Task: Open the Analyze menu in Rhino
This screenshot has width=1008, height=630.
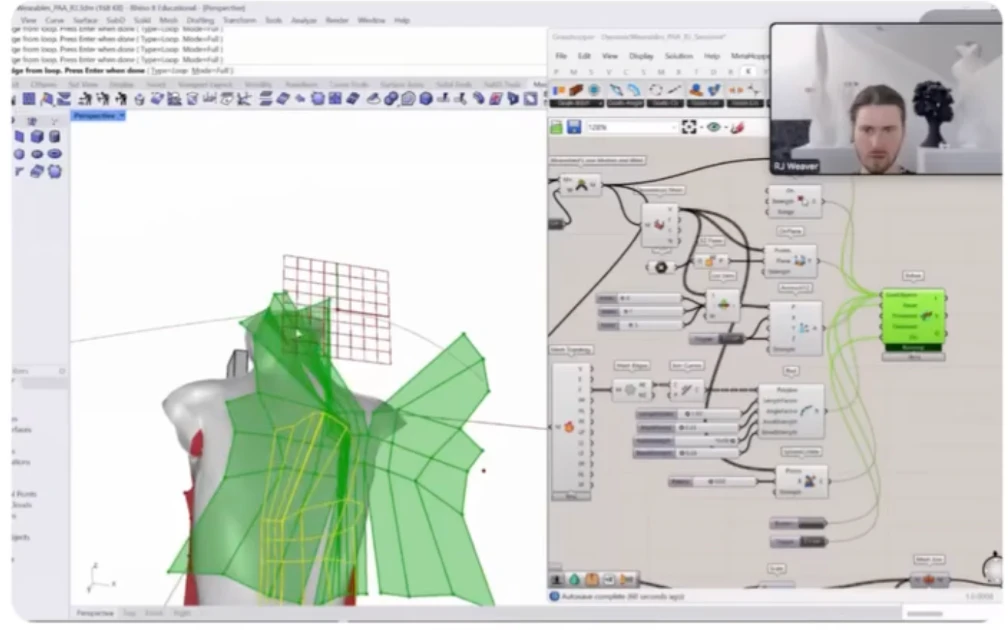Action: [x=303, y=21]
